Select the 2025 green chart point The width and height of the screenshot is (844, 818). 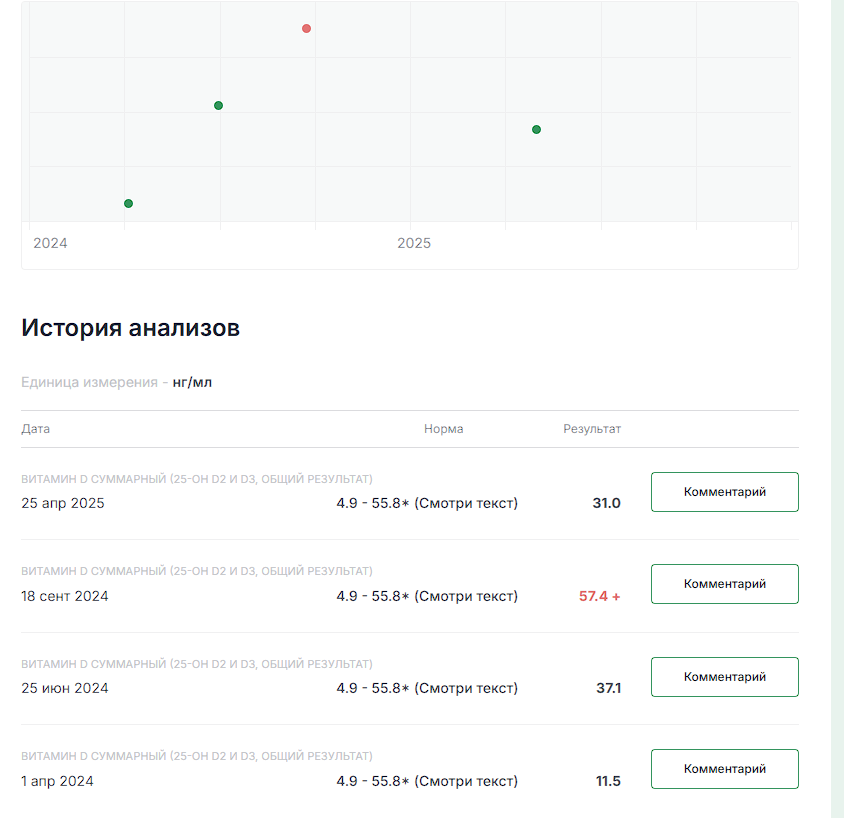536,130
